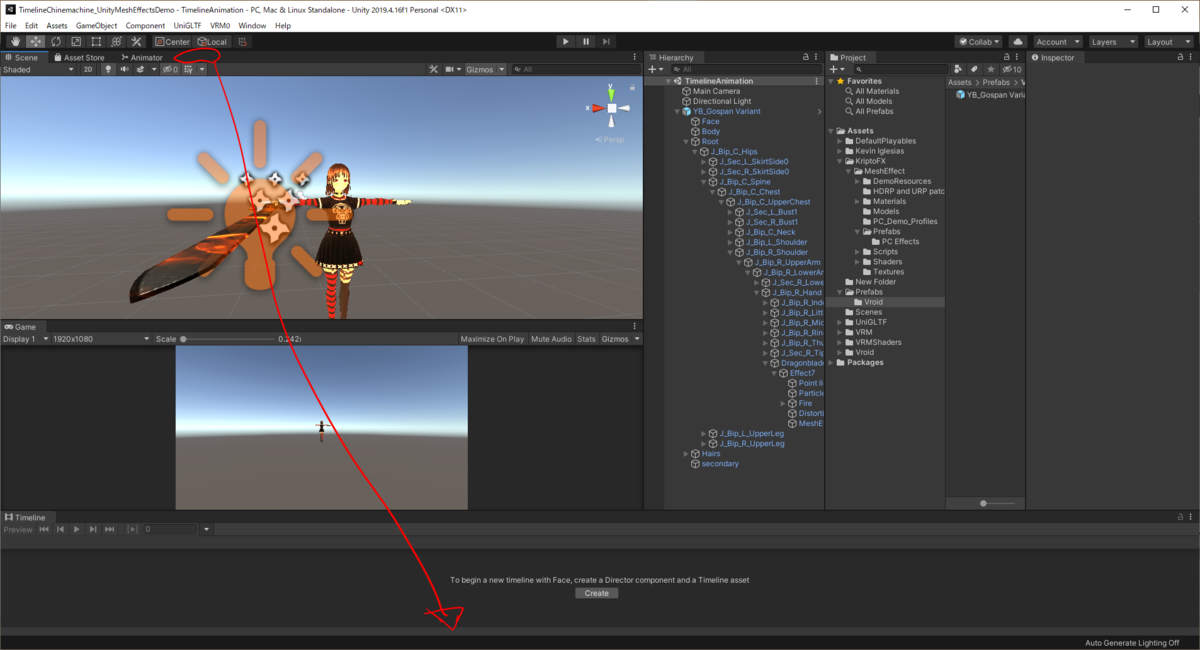The image size is (1200, 650).
Task: Open component editor tools in Scene
Action: pos(434,69)
